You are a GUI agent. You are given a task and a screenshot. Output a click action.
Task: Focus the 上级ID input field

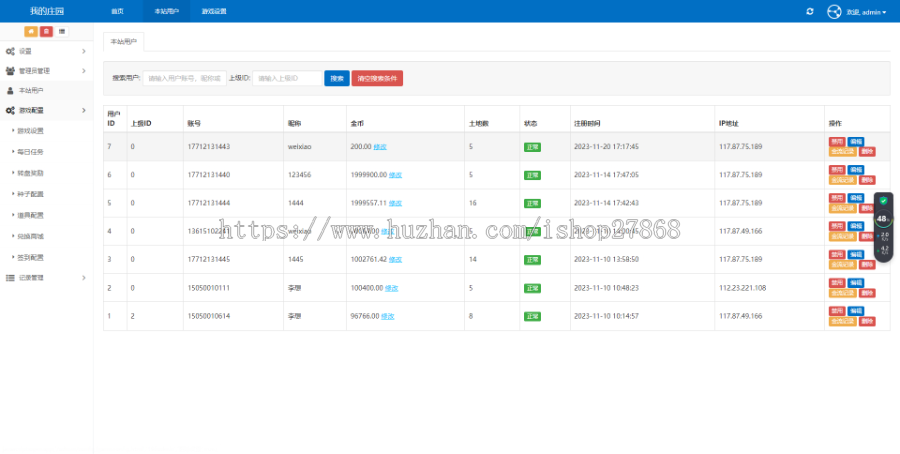(287, 79)
